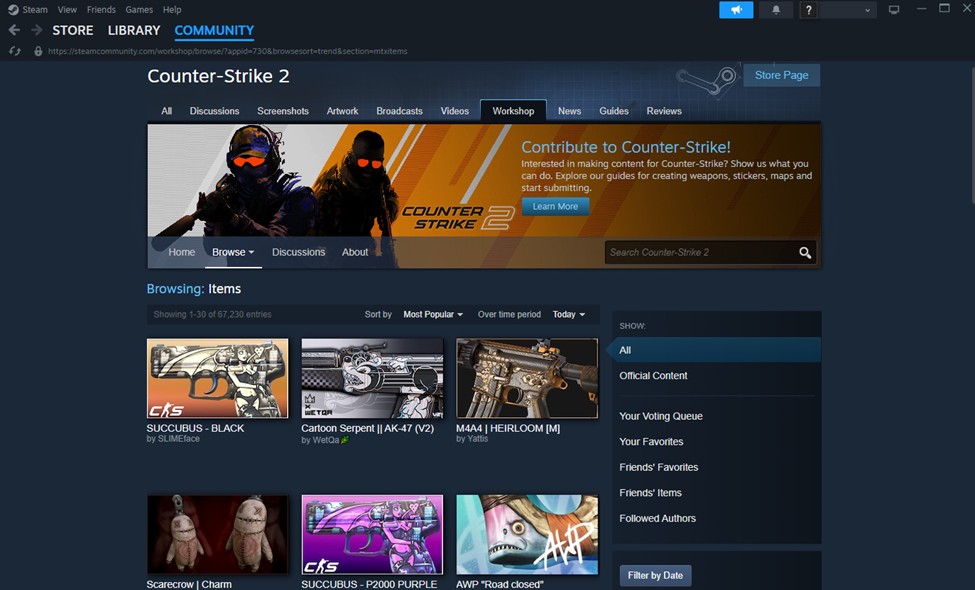Click the Big Picture monitor icon

tap(894, 10)
